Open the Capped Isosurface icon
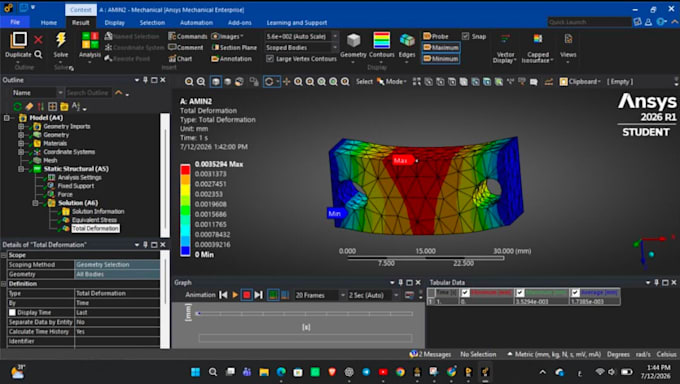The height and width of the screenshot is (384, 680). (538, 39)
